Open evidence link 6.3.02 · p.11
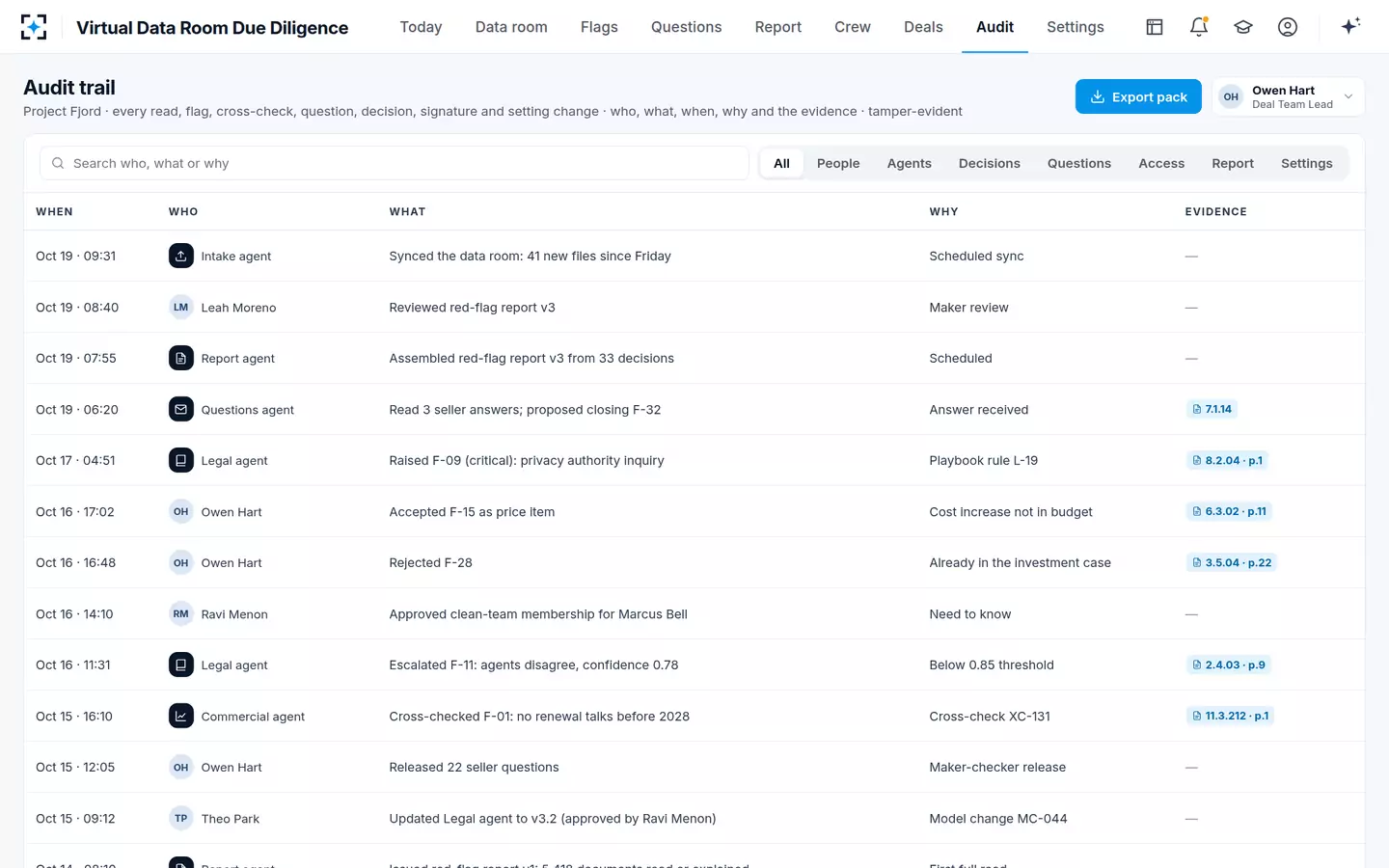 [1229, 511]
